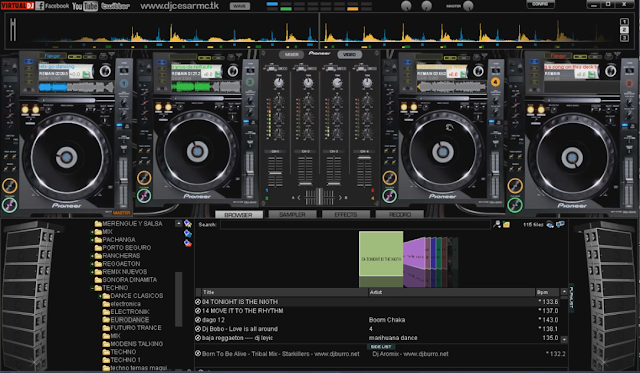
Task: Toggle blue button left of deck 1 display
Action: tap(29, 62)
